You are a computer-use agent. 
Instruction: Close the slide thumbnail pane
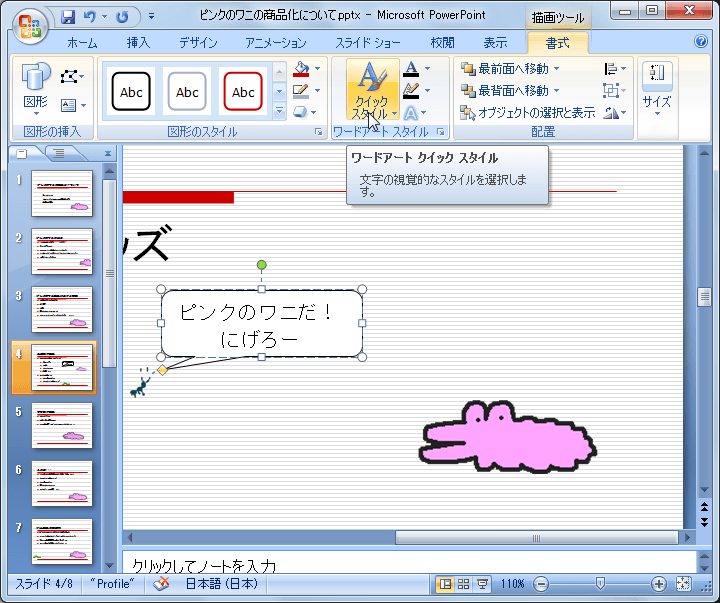pos(108,153)
